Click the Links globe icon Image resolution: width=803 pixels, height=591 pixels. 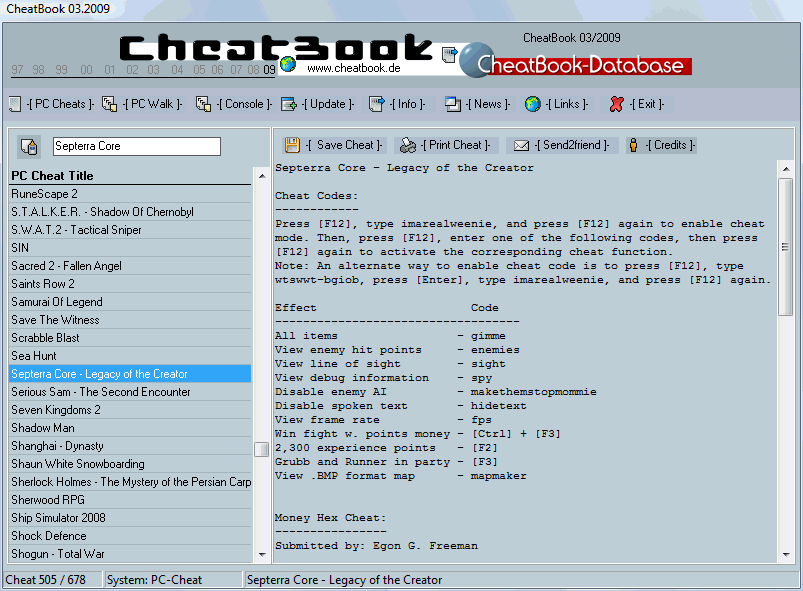click(533, 104)
